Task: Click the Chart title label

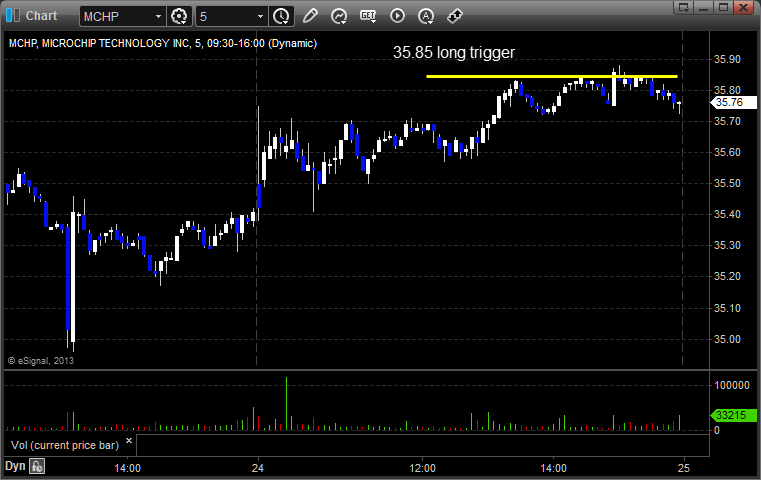Action: click(x=41, y=16)
